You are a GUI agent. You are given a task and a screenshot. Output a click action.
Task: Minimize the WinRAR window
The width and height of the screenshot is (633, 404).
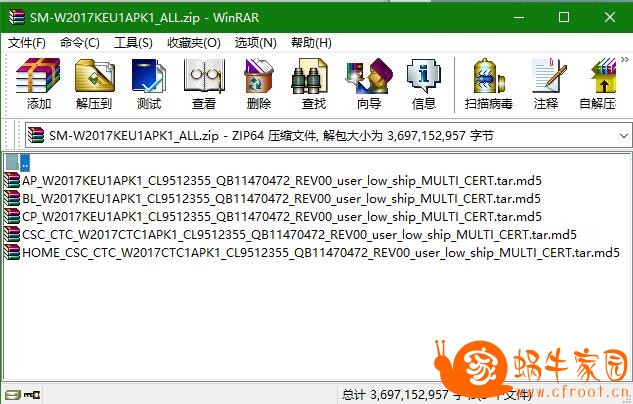(519, 17)
